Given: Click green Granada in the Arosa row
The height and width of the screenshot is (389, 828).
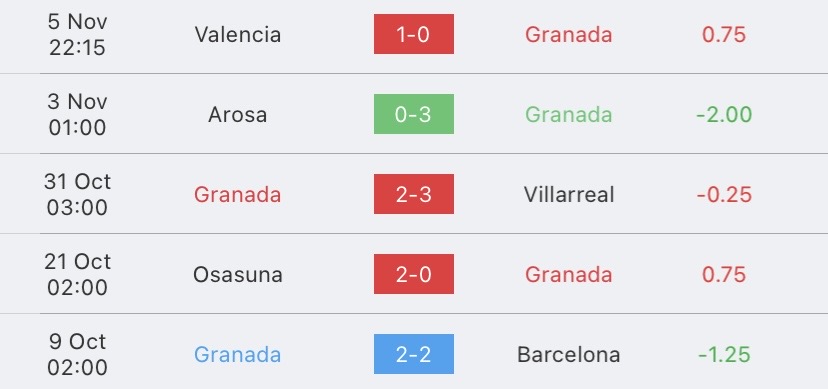Looking at the screenshot, I should [569, 115].
